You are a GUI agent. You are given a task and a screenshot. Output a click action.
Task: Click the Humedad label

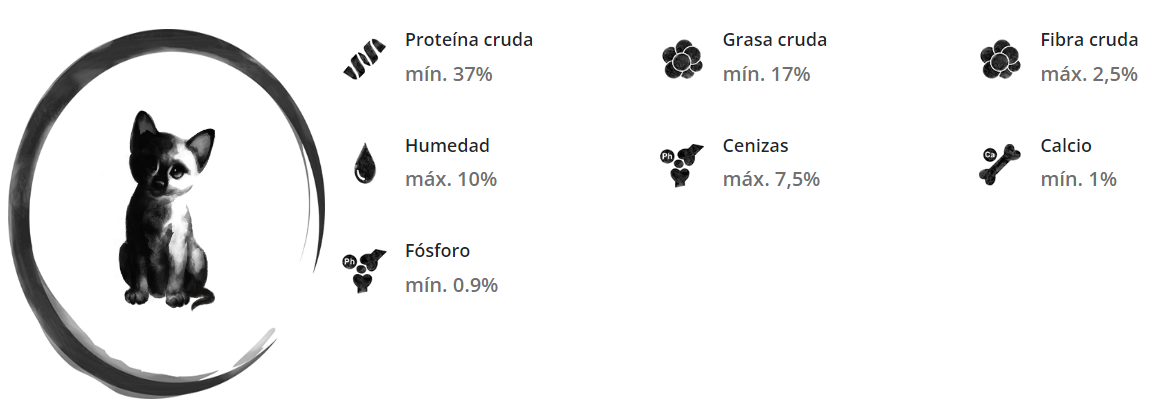coord(447,146)
